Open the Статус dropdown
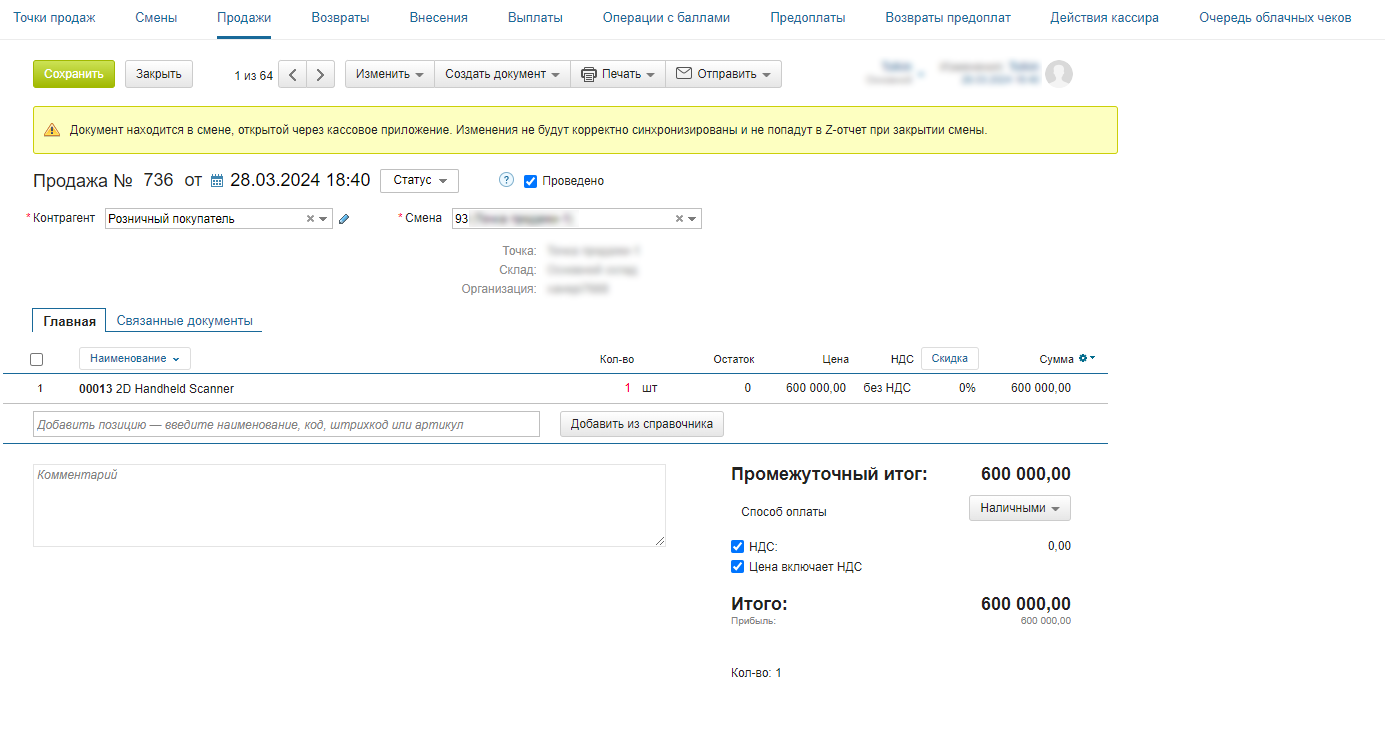The image size is (1385, 741). pyautogui.click(x=419, y=181)
